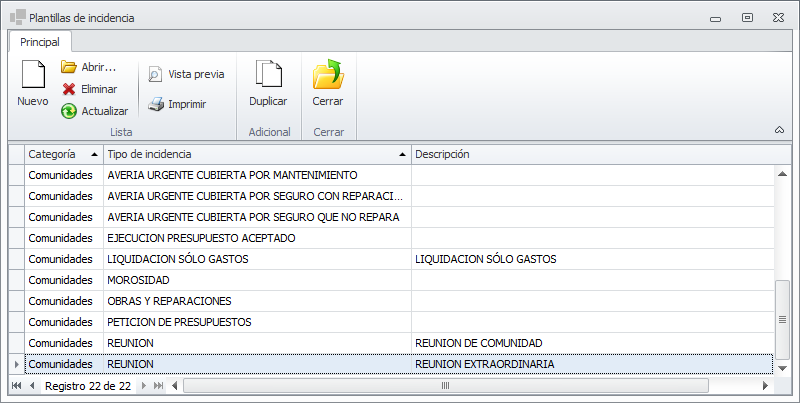Go to previous record in navigator
800x403 pixels.
point(33,386)
